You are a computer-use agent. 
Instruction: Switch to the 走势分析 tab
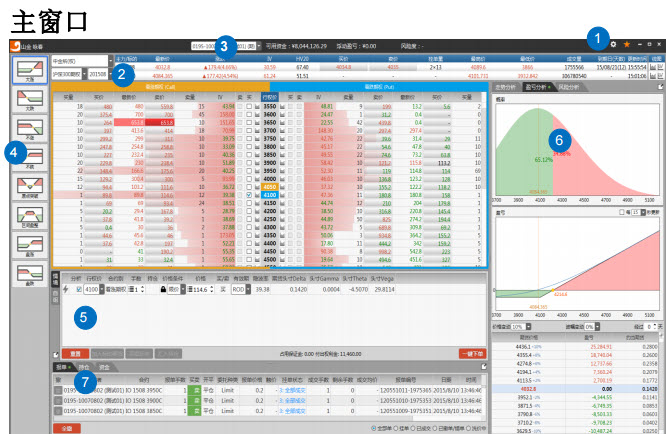tap(506, 87)
